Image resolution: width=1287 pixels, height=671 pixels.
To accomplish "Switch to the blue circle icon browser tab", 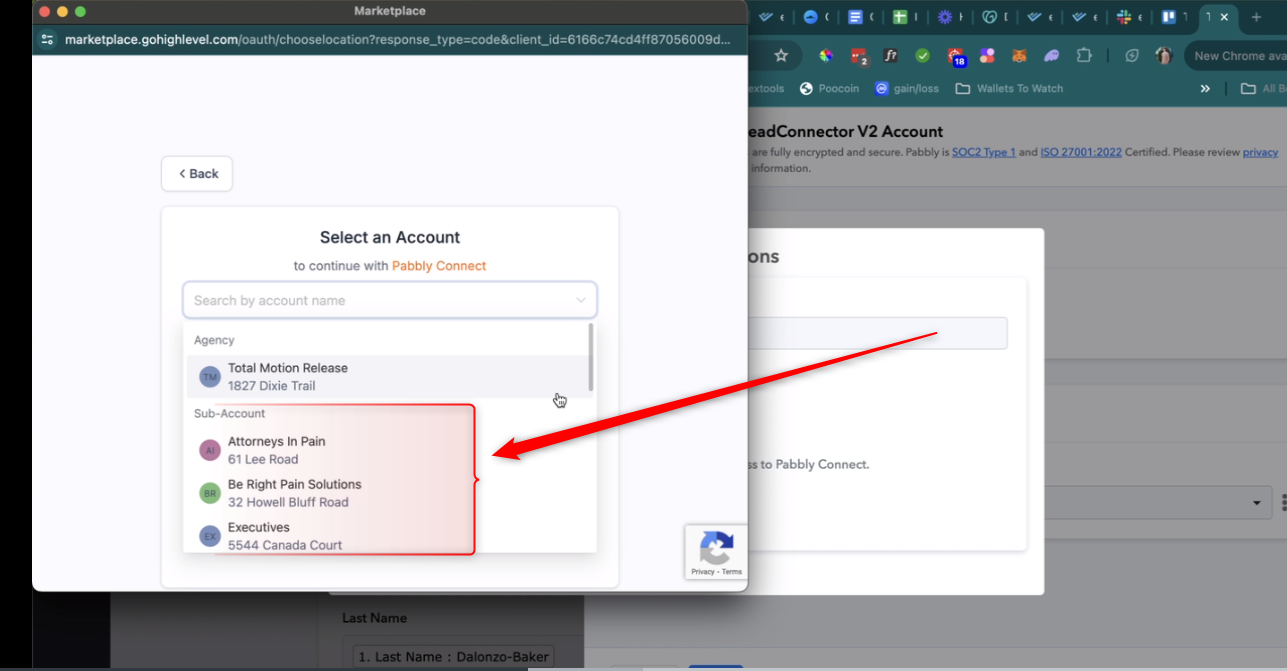I will [816, 16].
